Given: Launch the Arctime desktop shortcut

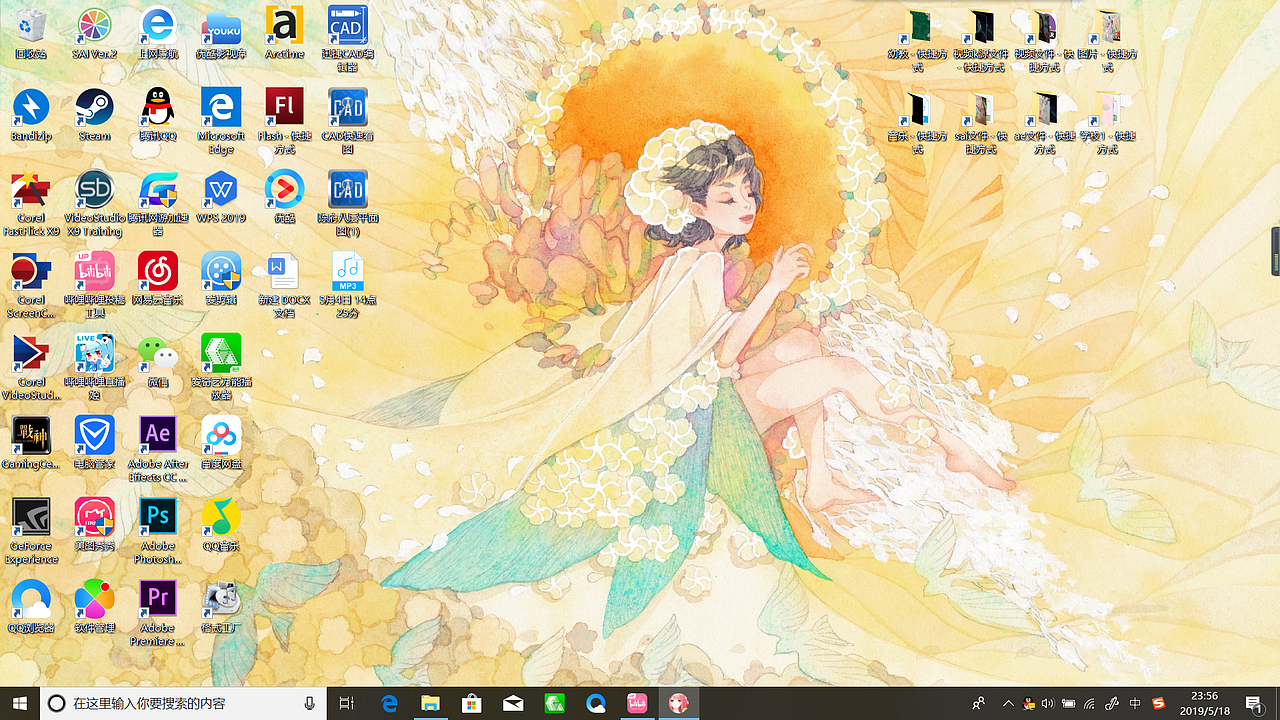Looking at the screenshot, I should pyautogui.click(x=284, y=33).
